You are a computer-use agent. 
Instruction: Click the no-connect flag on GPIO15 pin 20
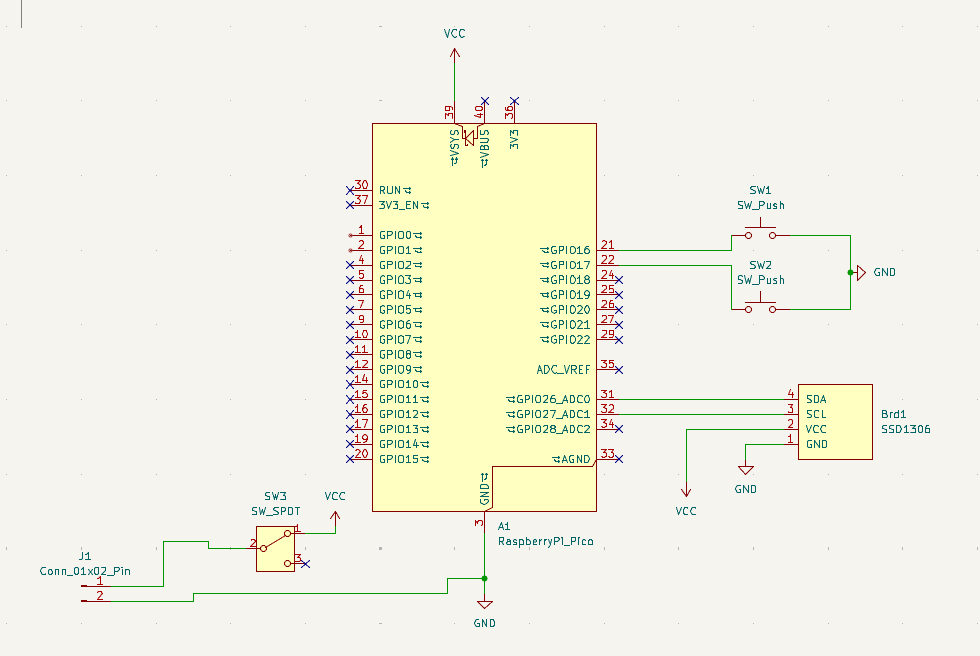(x=350, y=459)
